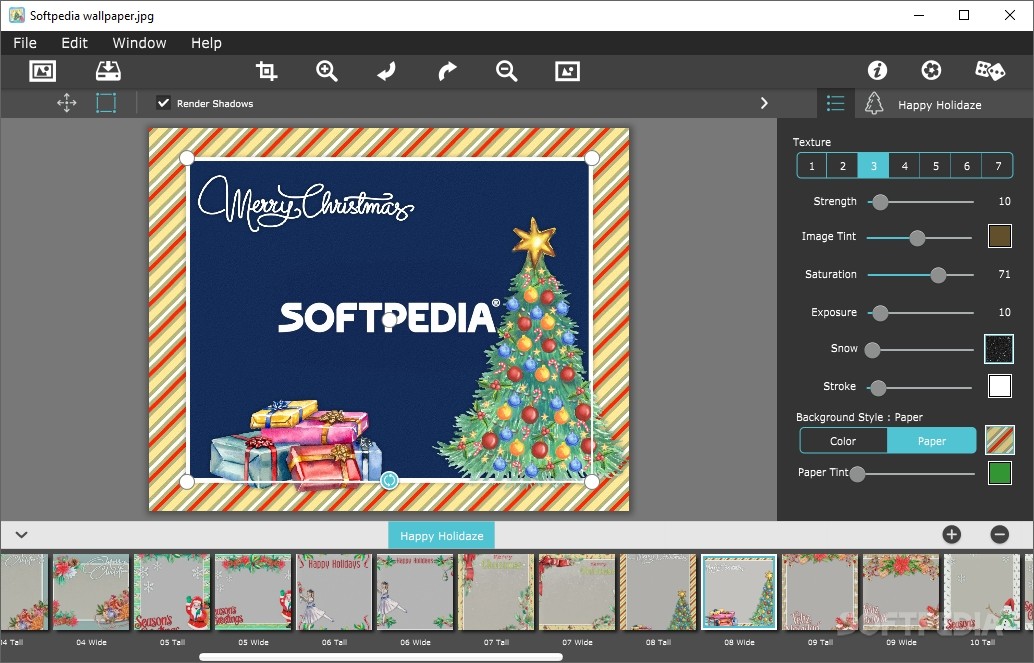Screen dimensions: 1034x663
Task: Switch background style to Color
Action: click(x=843, y=441)
